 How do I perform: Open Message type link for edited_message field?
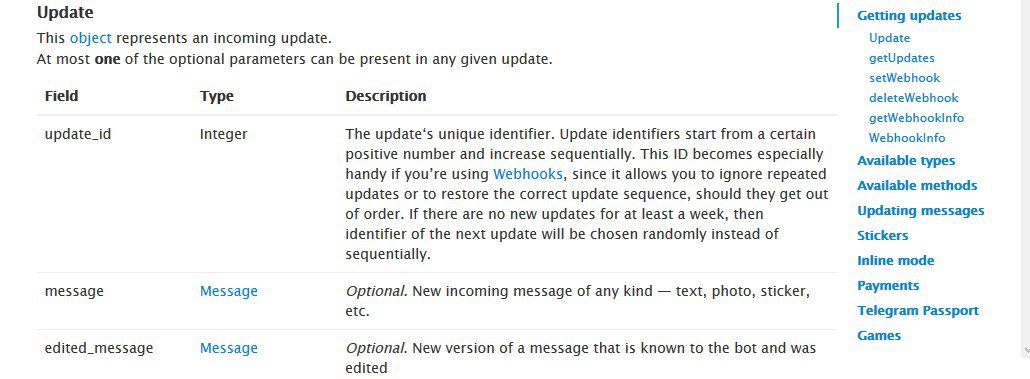tap(229, 348)
